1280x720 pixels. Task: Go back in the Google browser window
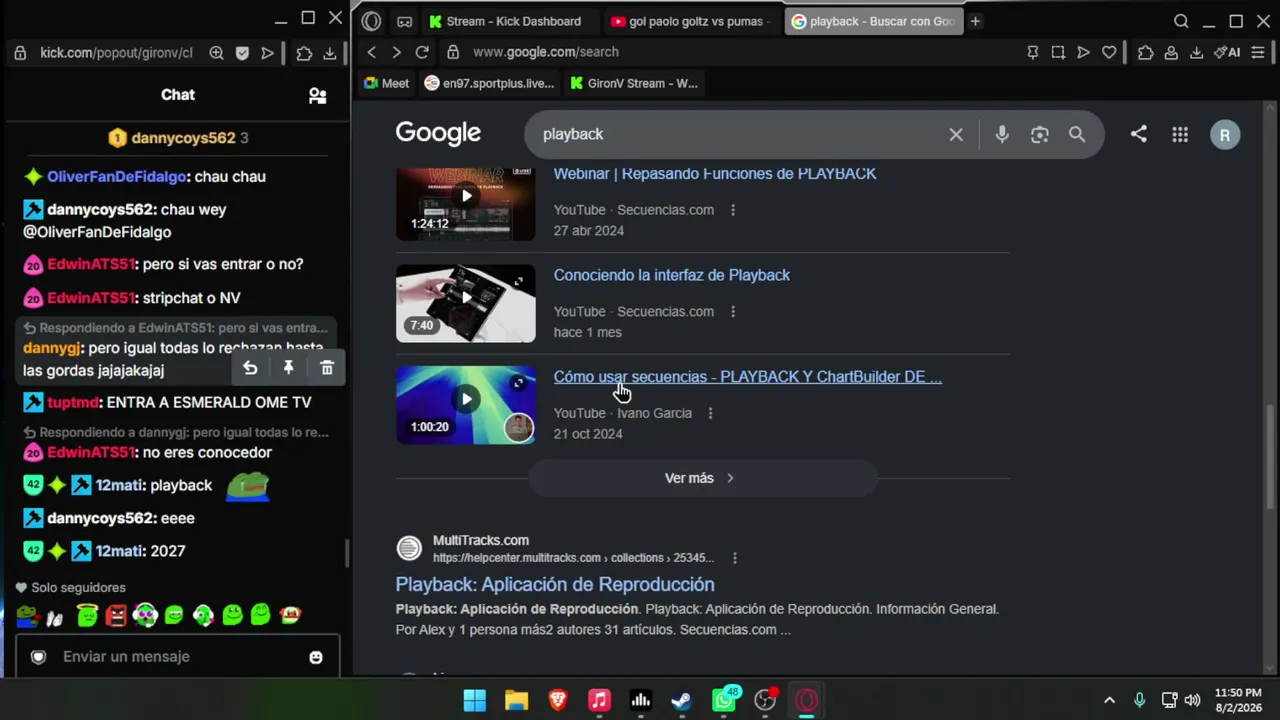tap(372, 52)
